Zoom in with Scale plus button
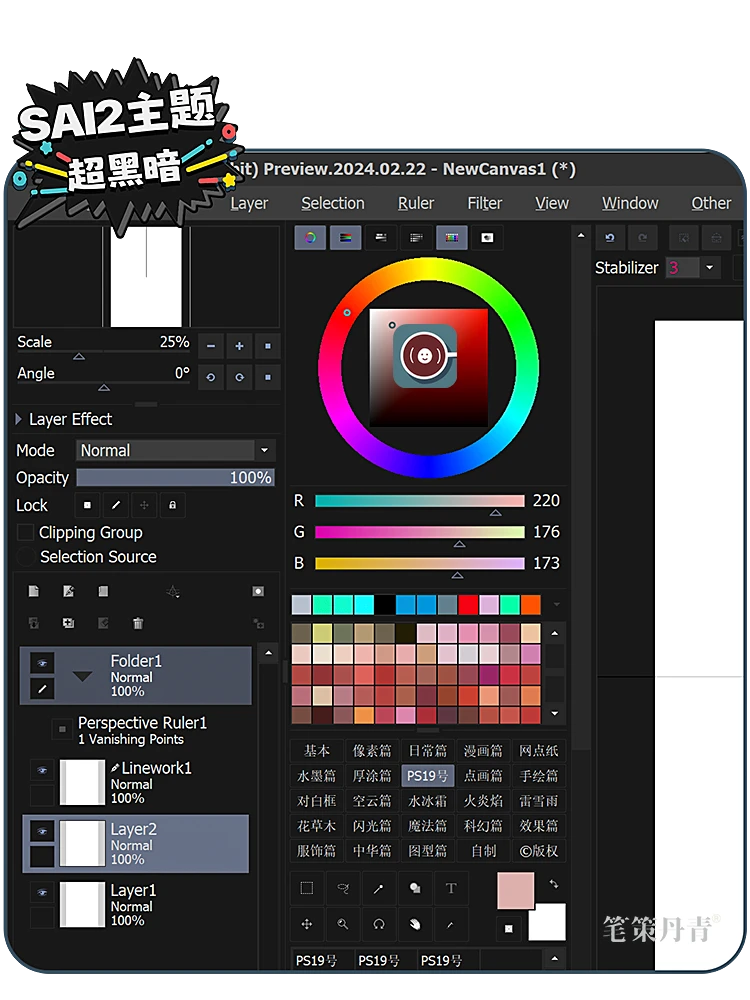 point(239,346)
